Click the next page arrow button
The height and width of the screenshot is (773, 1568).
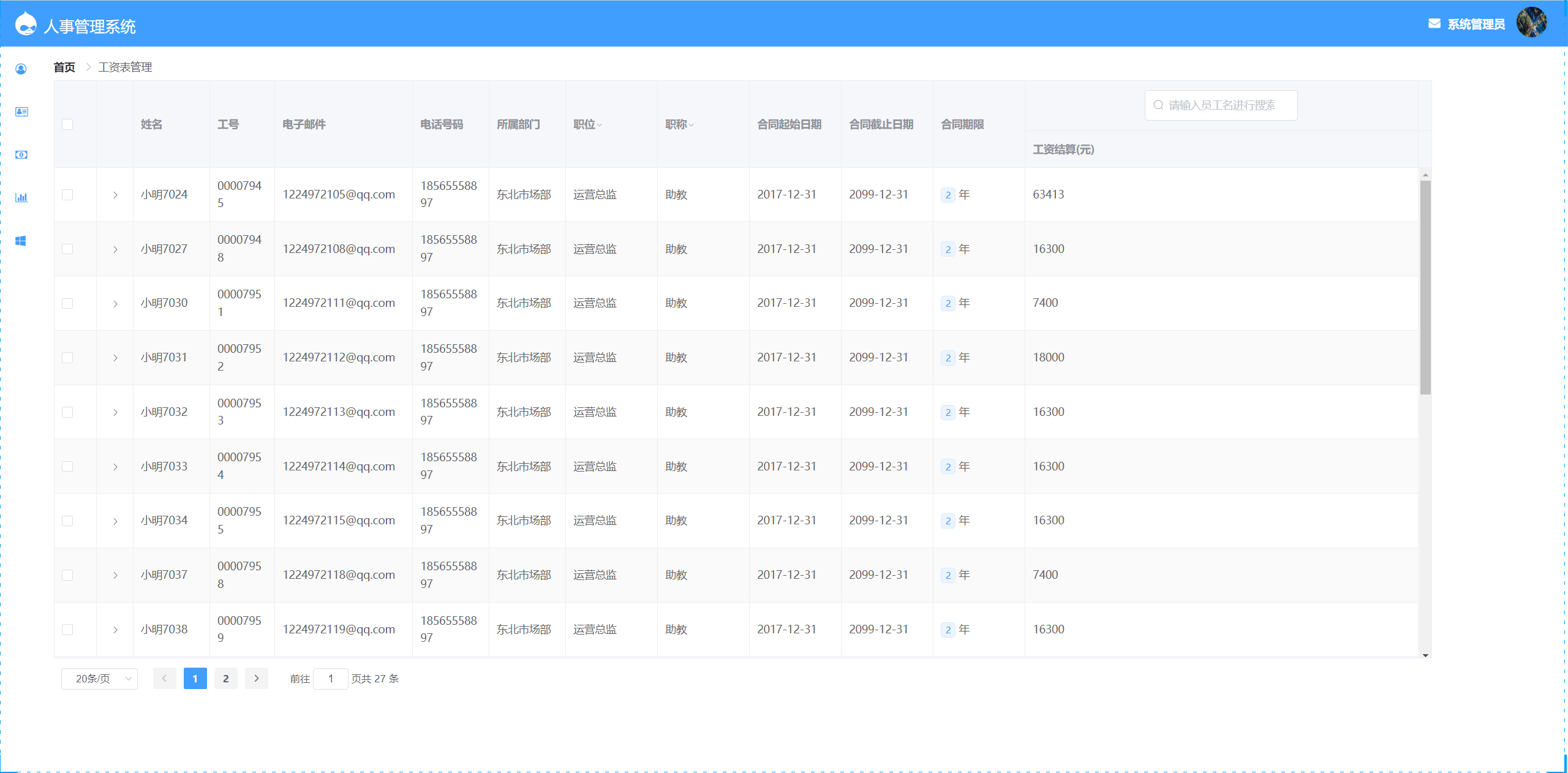coord(257,679)
